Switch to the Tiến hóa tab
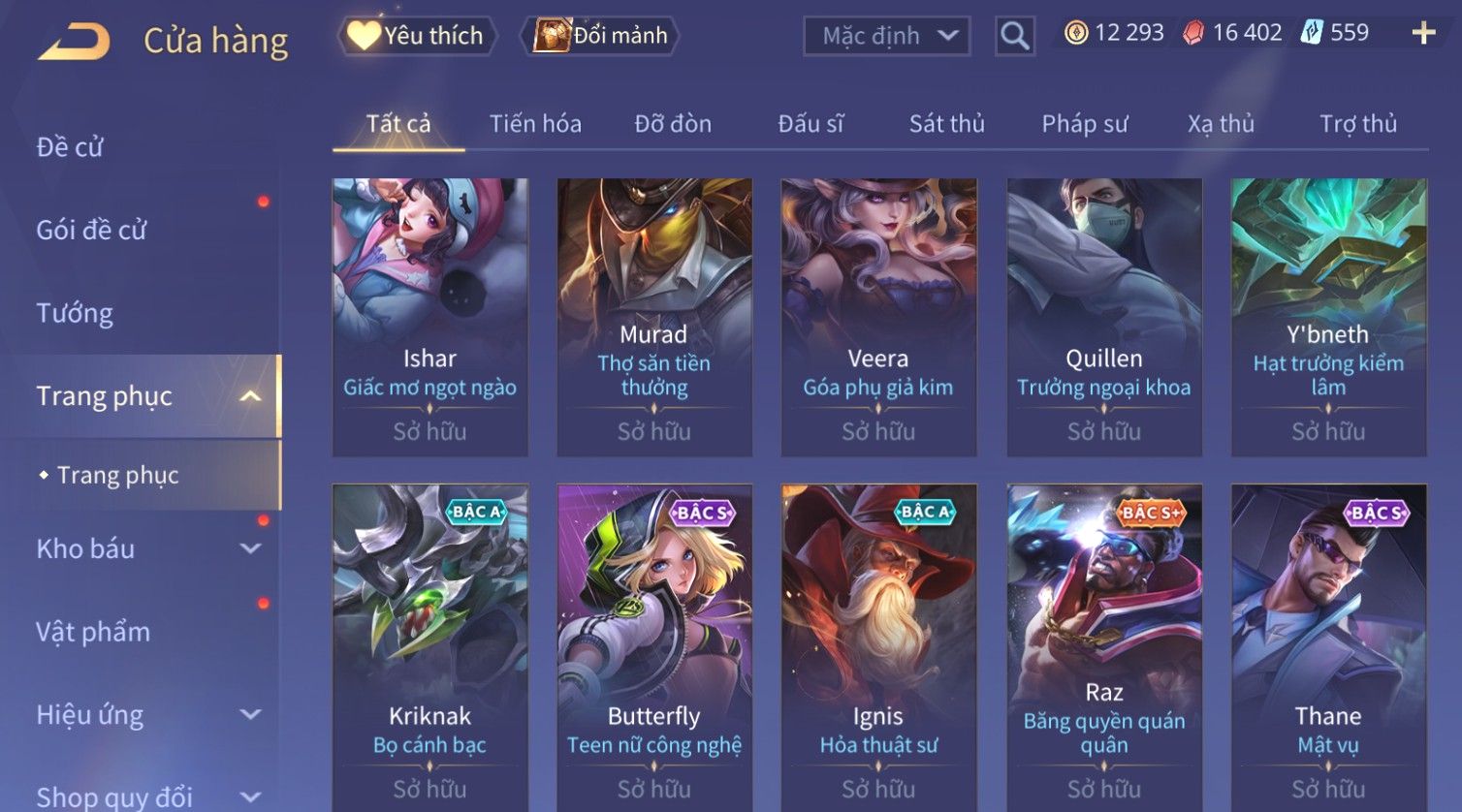 pyautogui.click(x=535, y=124)
